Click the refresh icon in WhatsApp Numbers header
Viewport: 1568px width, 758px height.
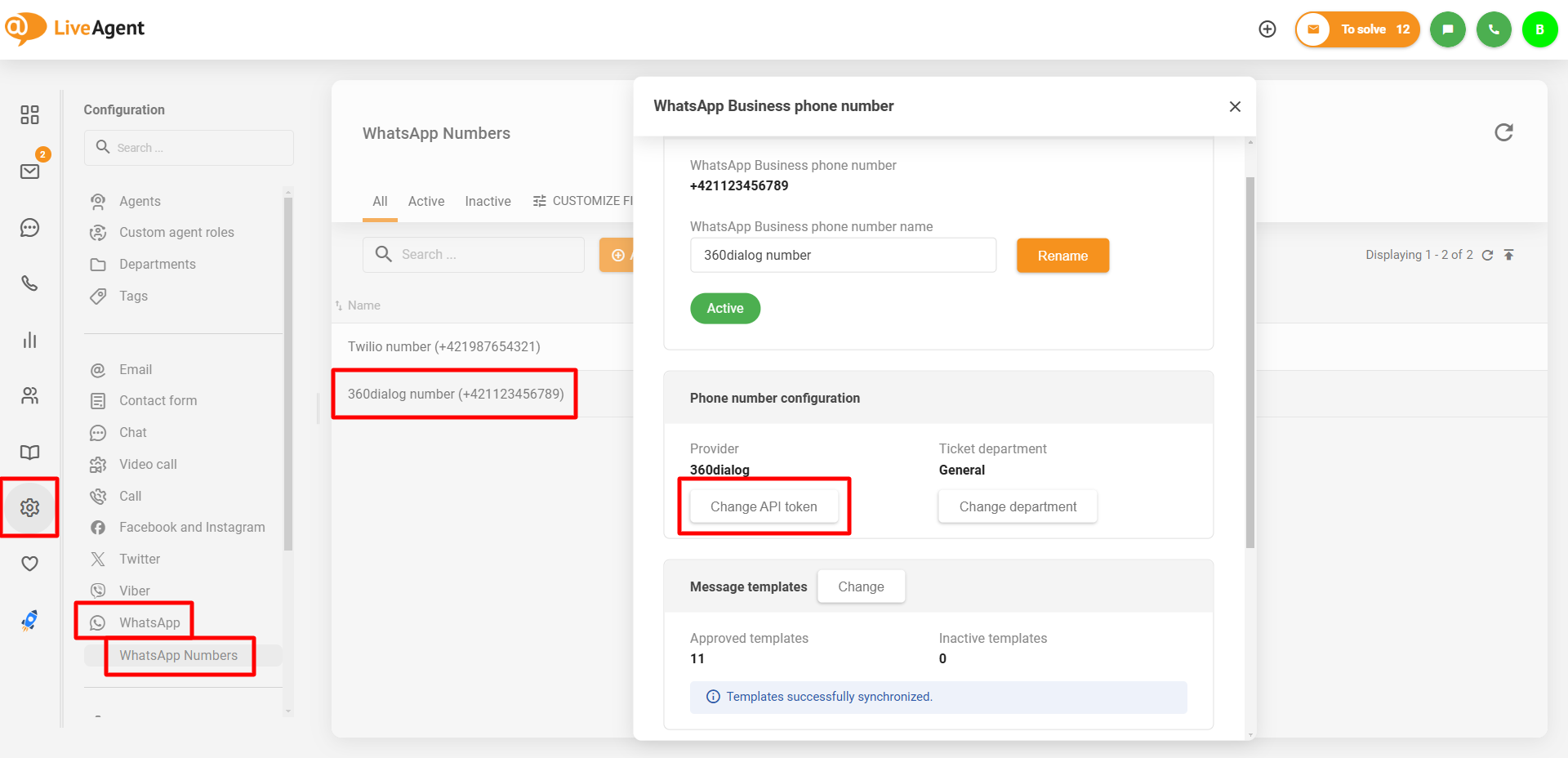click(x=1503, y=132)
